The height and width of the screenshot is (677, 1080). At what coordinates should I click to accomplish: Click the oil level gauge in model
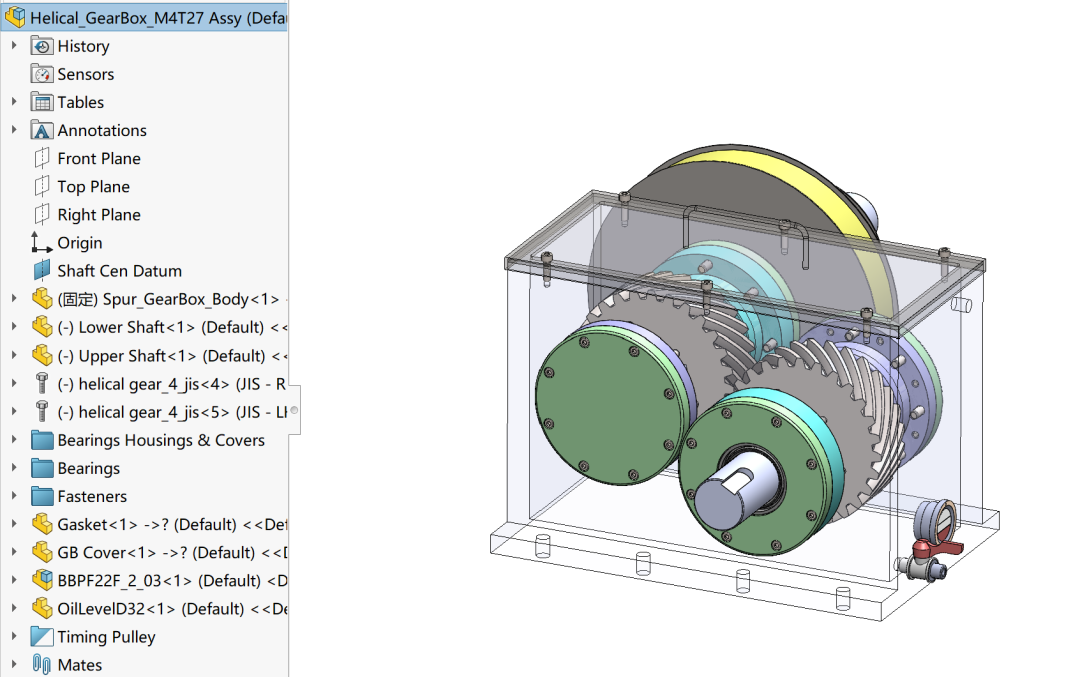[x=935, y=523]
